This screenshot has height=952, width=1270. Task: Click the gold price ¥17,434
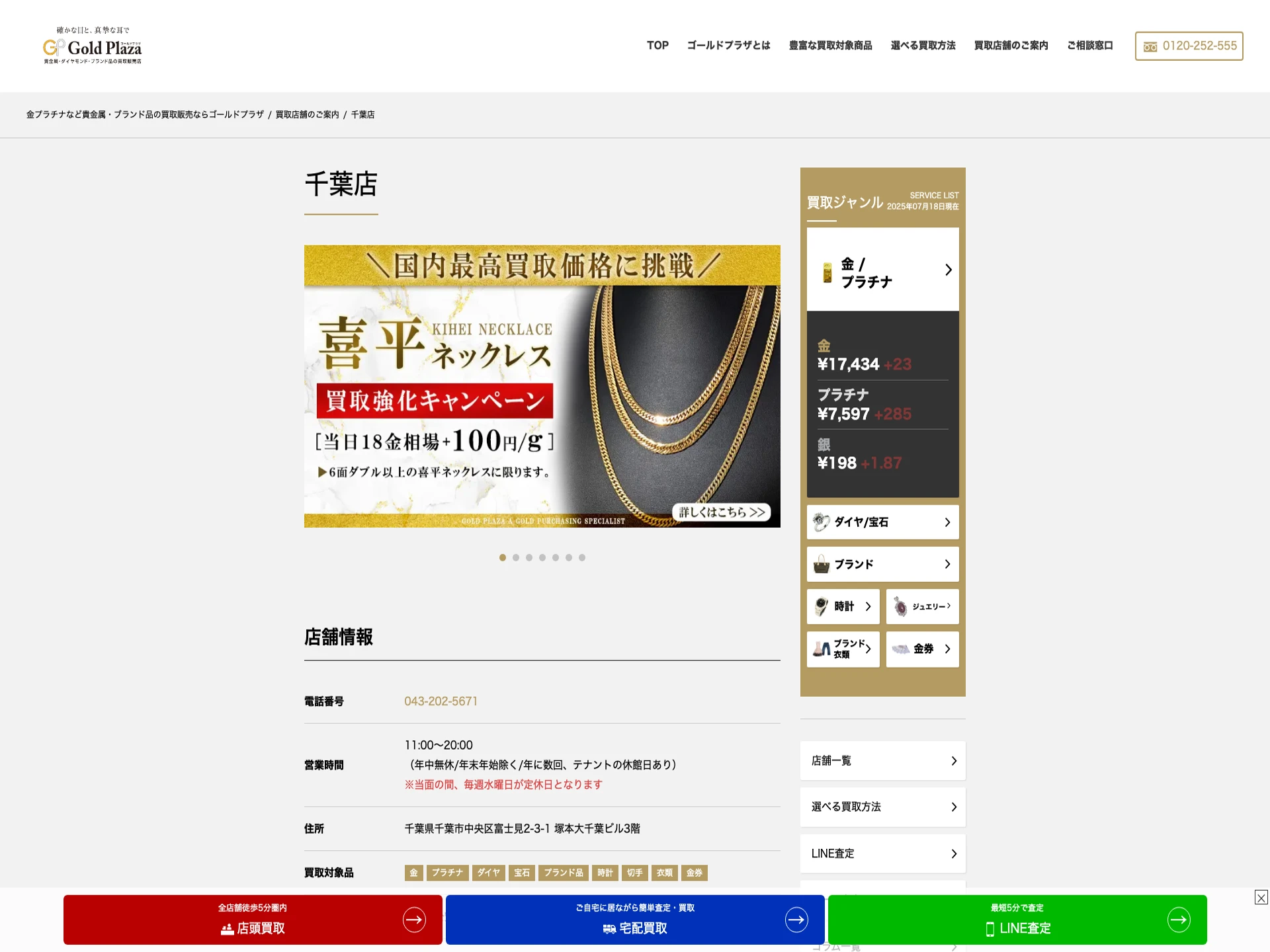(848, 364)
